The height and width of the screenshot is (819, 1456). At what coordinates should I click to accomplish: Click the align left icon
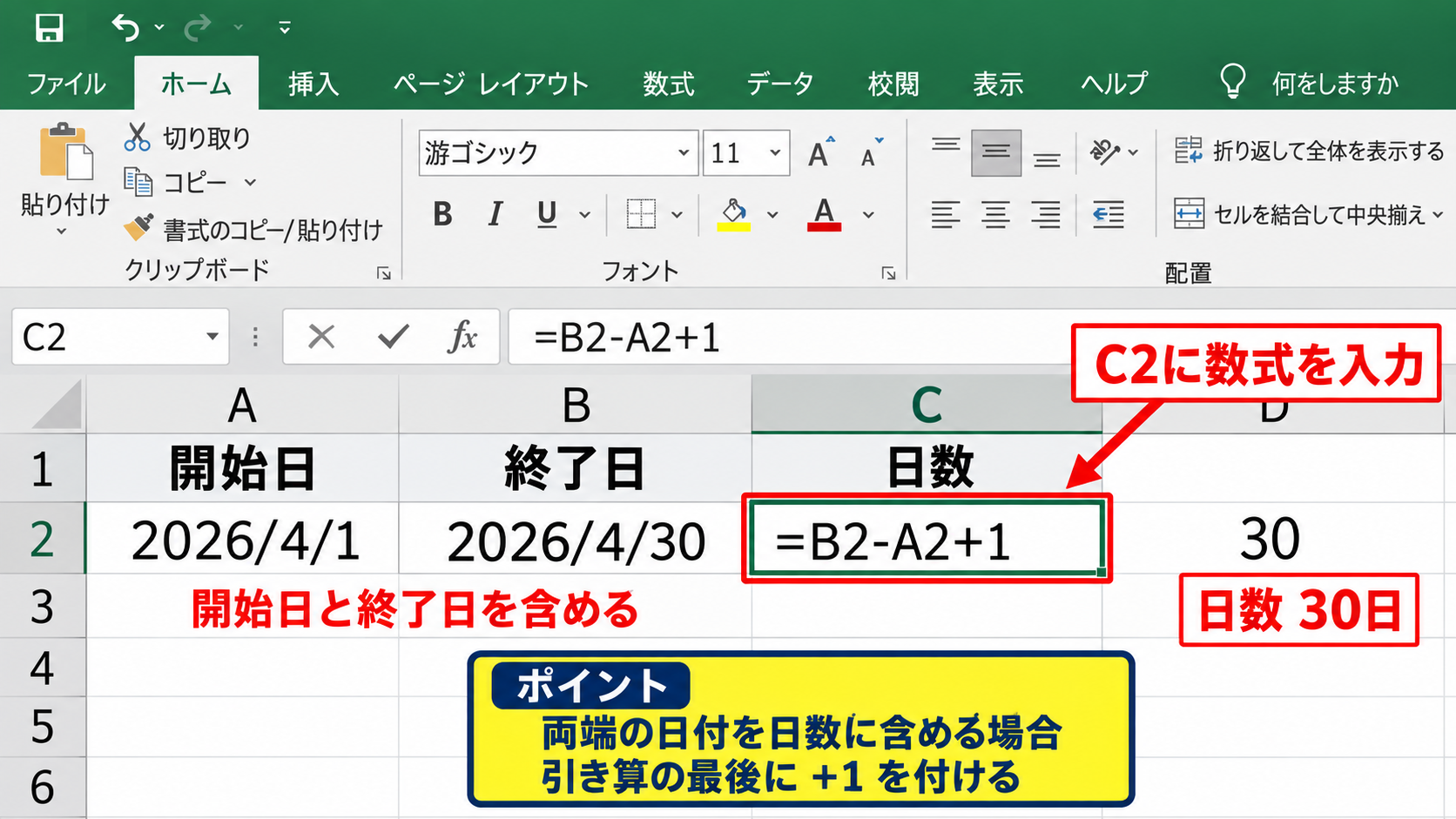[x=946, y=214]
